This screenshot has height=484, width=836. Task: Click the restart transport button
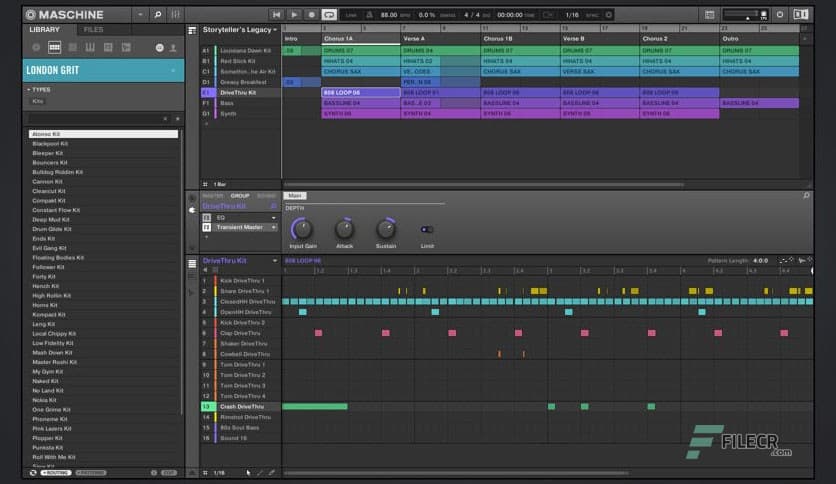(276, 15)
